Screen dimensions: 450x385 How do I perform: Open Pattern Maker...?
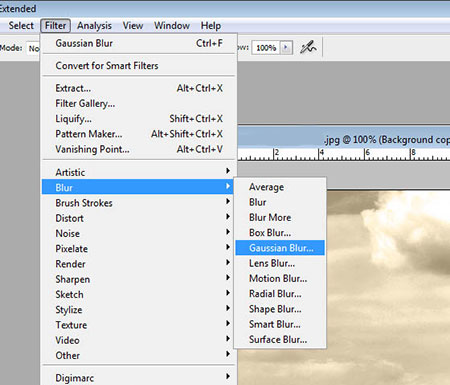(x=139, y=134)
